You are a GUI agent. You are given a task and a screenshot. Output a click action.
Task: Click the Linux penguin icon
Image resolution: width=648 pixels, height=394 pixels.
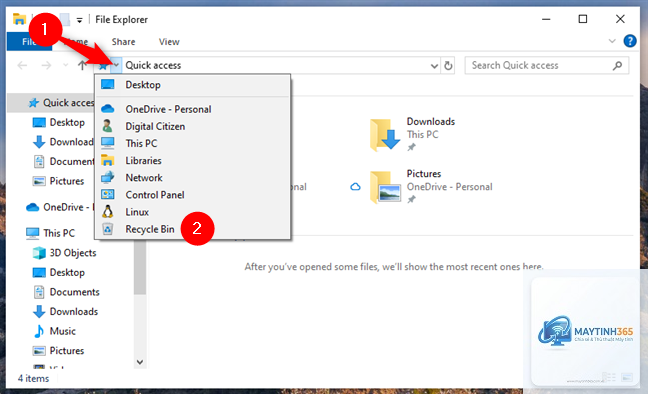[x=107, y=212]
